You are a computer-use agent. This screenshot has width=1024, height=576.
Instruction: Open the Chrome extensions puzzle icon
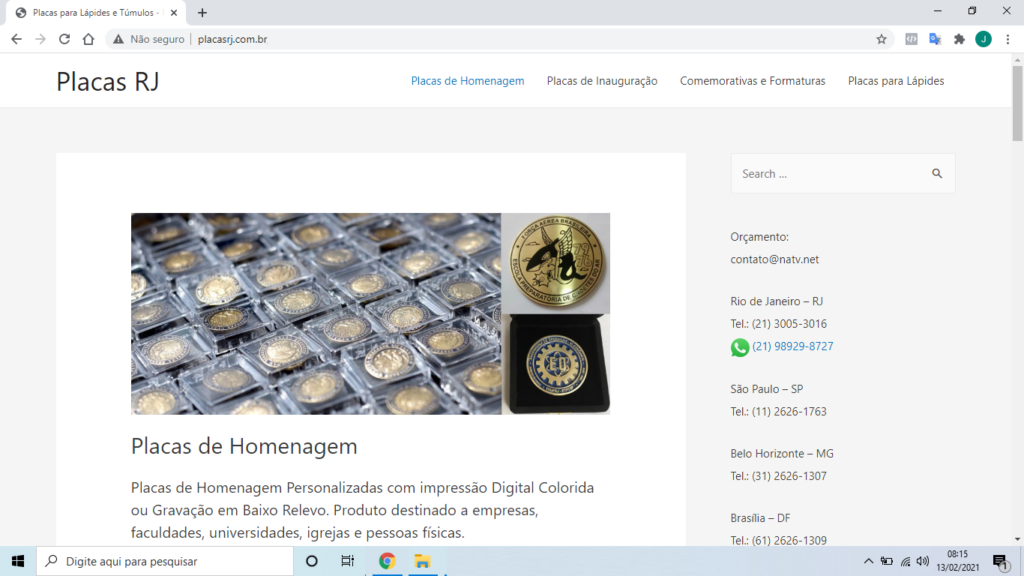tap(959, 39)
